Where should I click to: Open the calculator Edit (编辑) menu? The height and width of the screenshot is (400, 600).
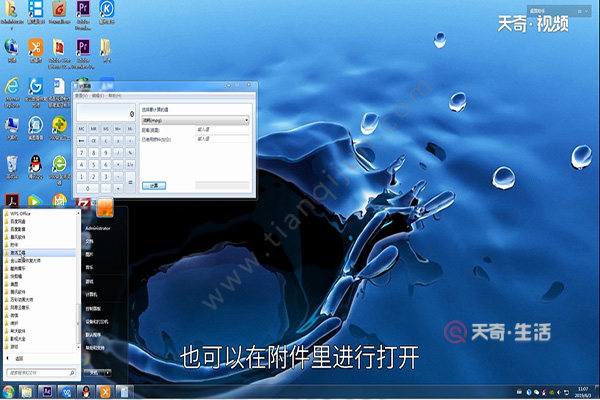98,96
